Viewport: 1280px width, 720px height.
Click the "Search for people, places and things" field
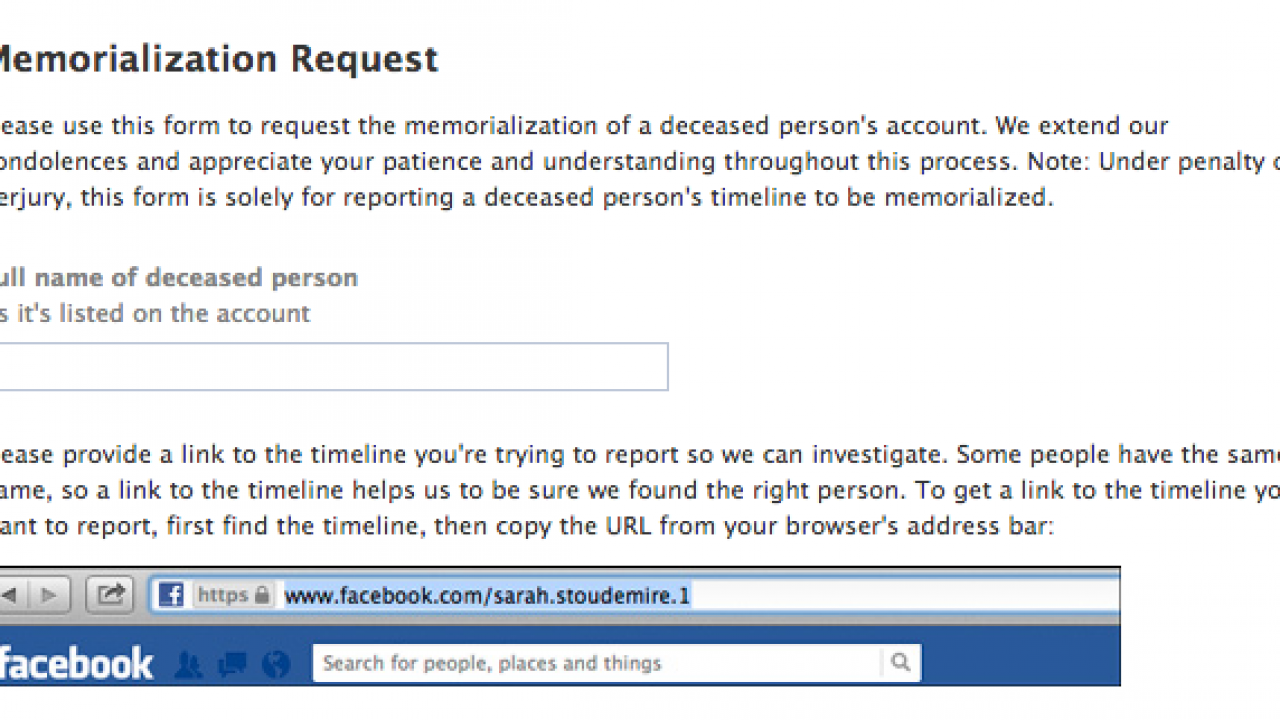coord(600,662)
